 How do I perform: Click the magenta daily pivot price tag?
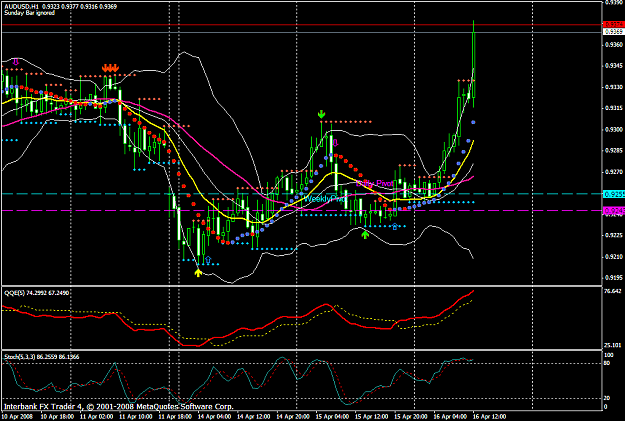click(613, 210)
